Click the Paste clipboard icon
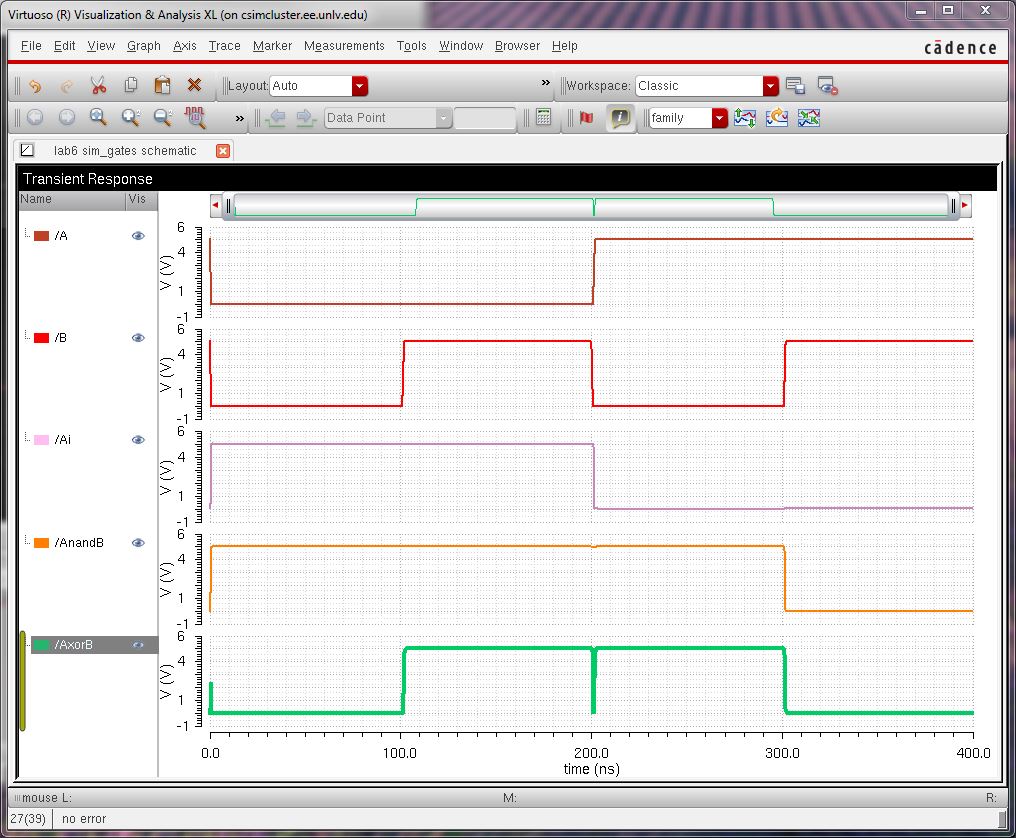 pyautogui.click(x=162, y=86)
